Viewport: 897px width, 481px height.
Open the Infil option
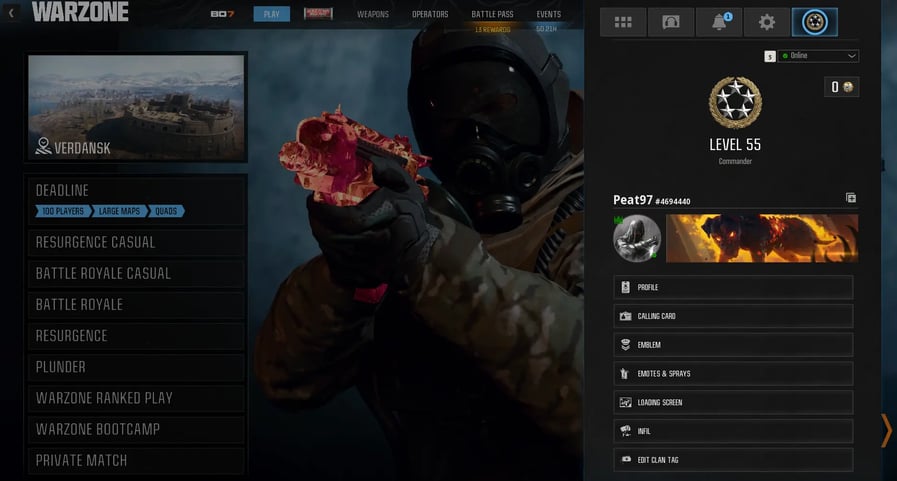click(733, 431)
